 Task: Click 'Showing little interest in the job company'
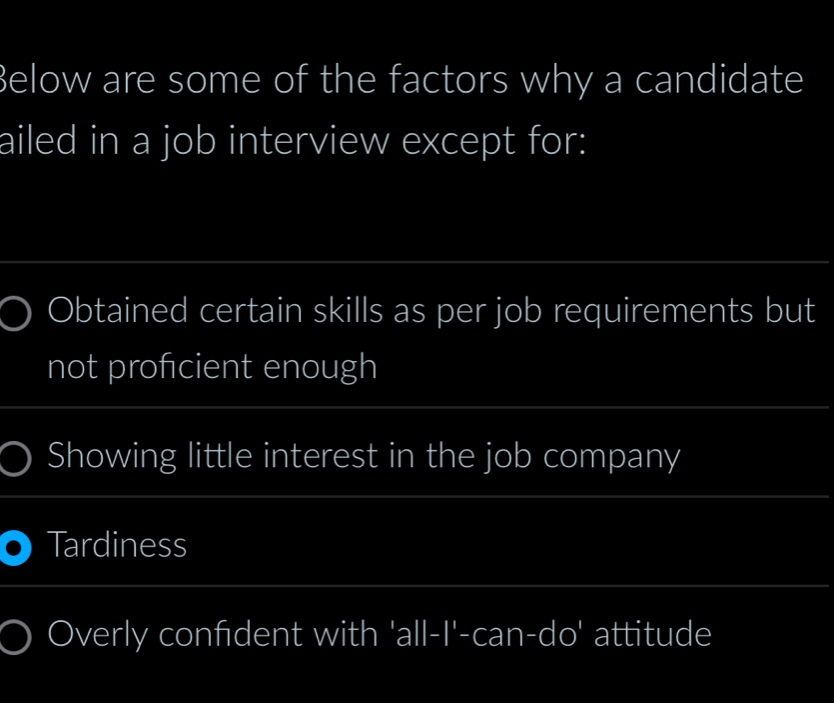tap(363, 457)
